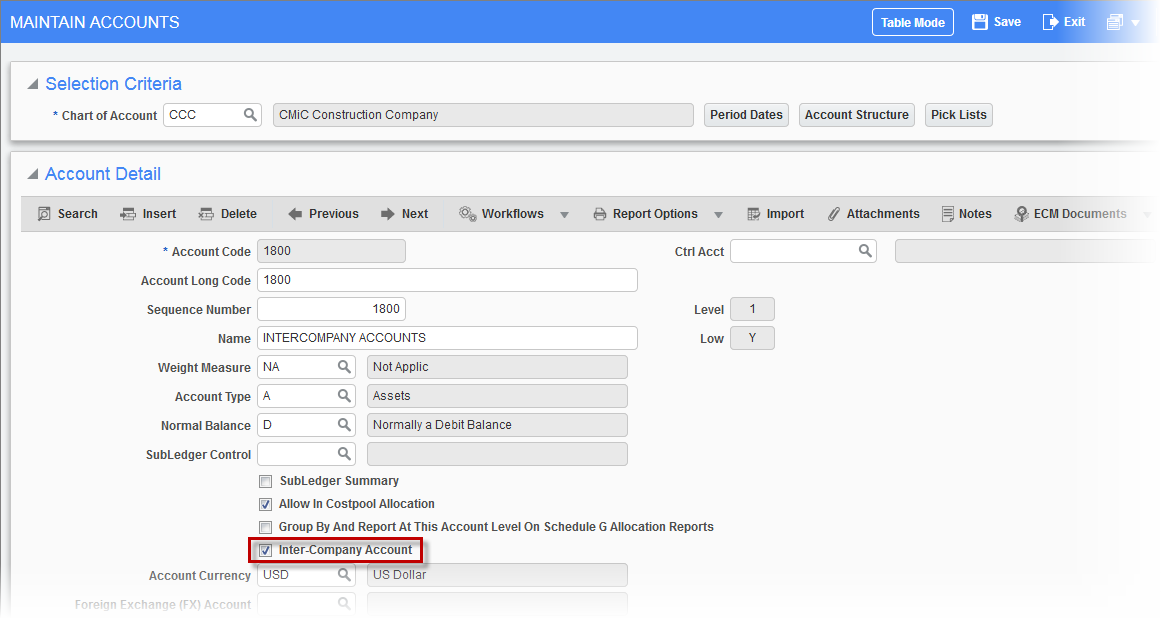
Task: Click the Insert toolbar label
Action: point(159,214)
